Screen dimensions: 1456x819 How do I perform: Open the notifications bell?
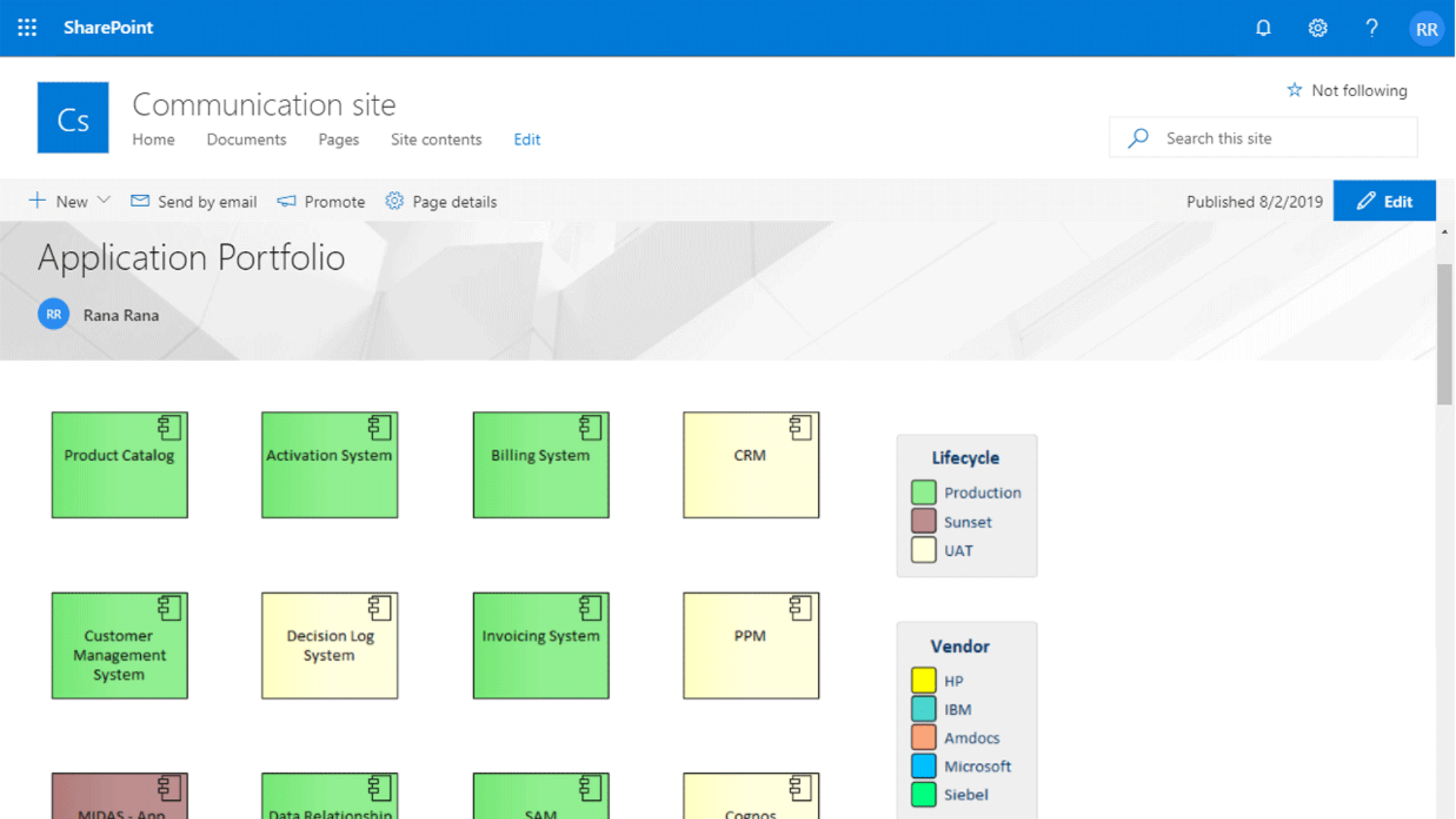1263,27
